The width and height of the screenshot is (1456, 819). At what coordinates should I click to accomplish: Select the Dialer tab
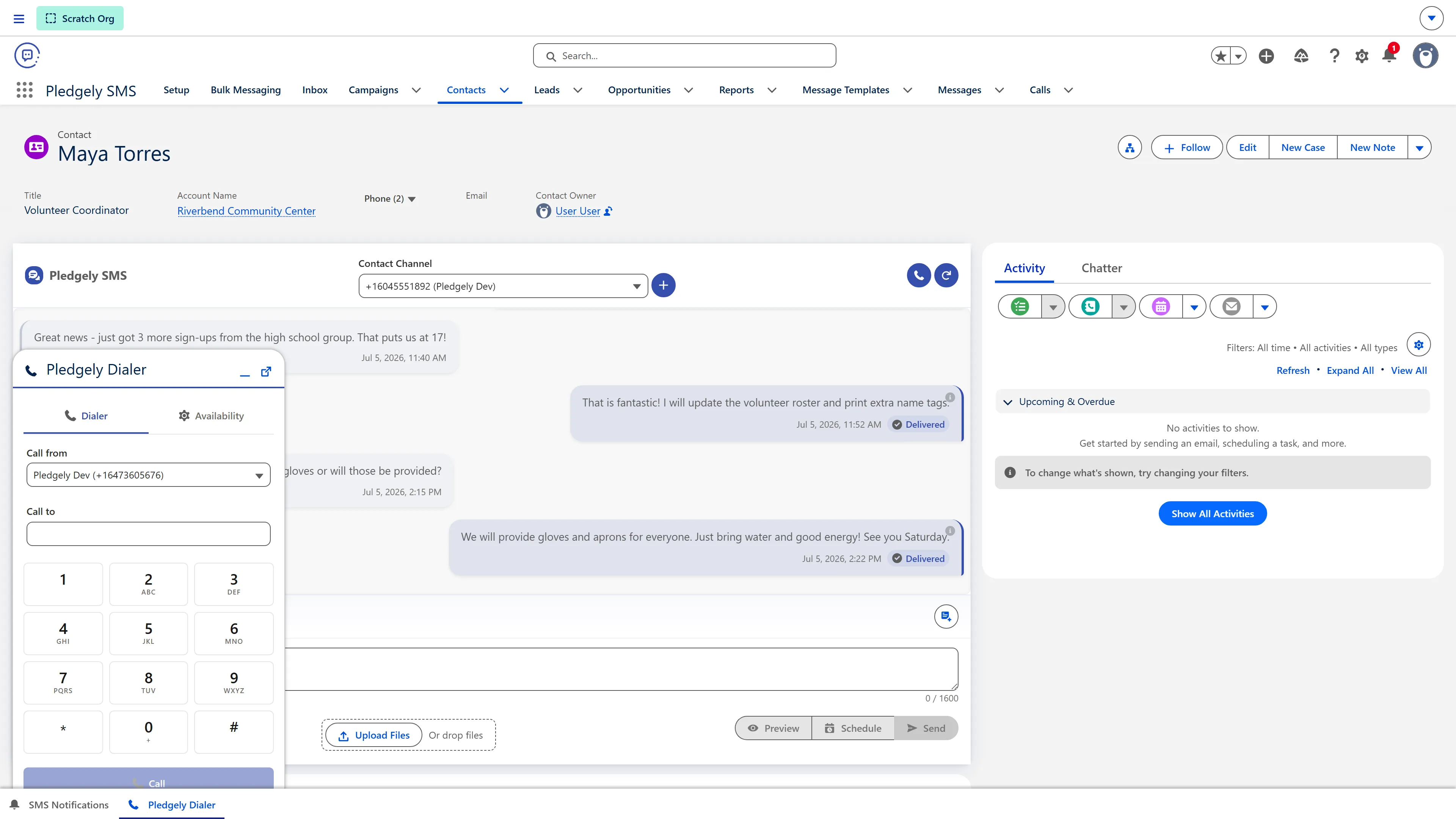86,416
